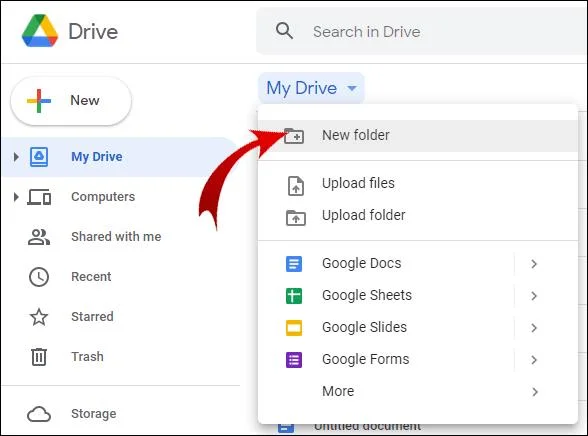Expand the Google Sheets submenu arrow
This screenshot has width=588, height=436.
point(534,296)
